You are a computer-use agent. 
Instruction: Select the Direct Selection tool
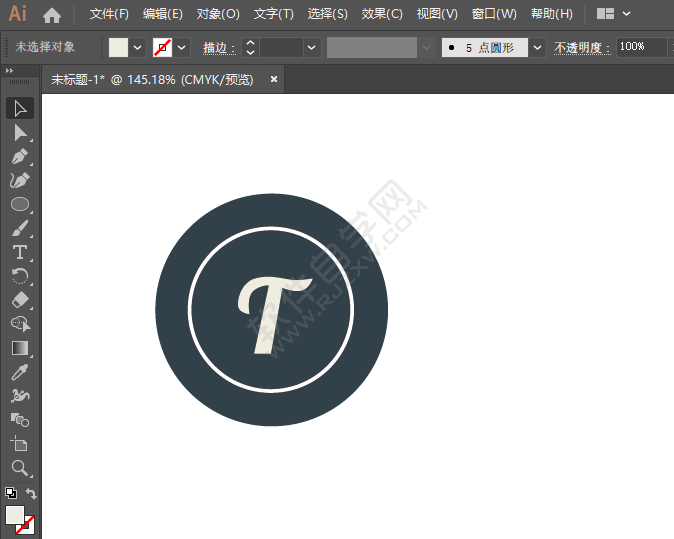(x=19, y=132)
